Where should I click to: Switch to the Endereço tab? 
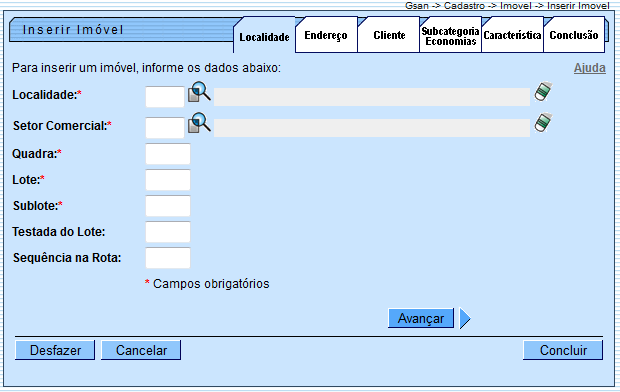(326, 35)
